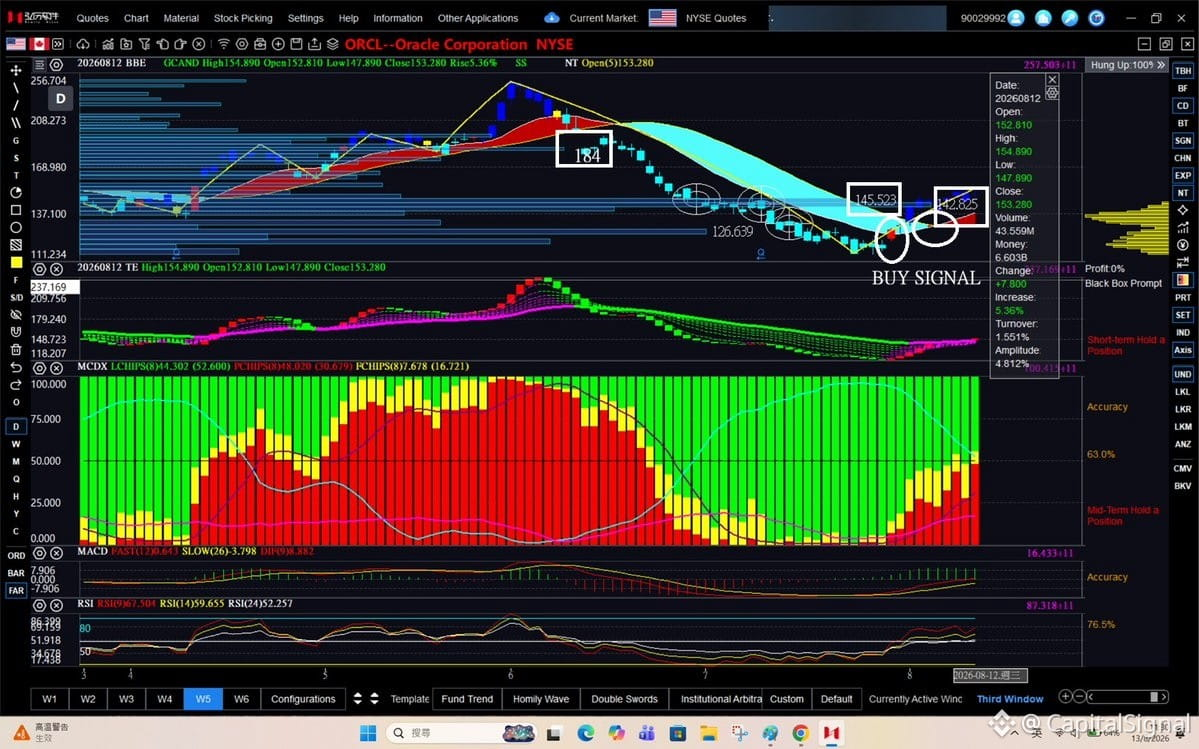Toggle the hide drawings eye icon

coord(16,314)
